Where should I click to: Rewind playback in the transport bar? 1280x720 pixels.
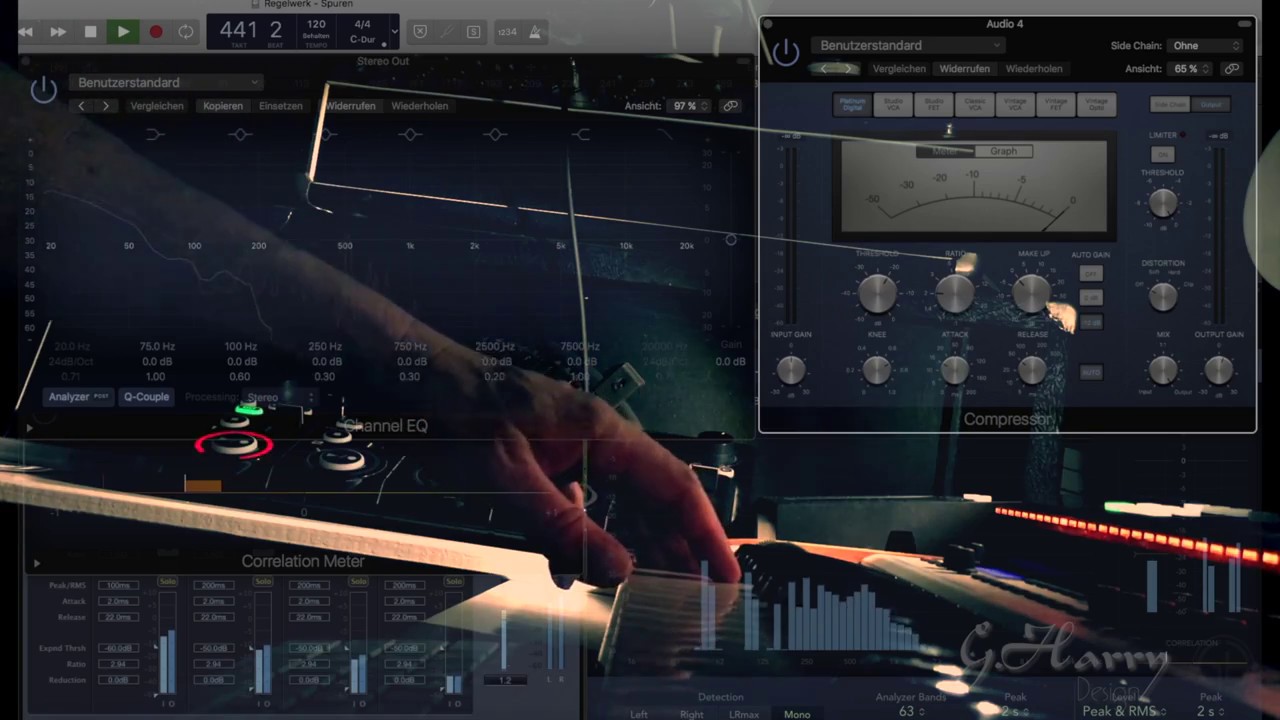[x=25, y=32]
